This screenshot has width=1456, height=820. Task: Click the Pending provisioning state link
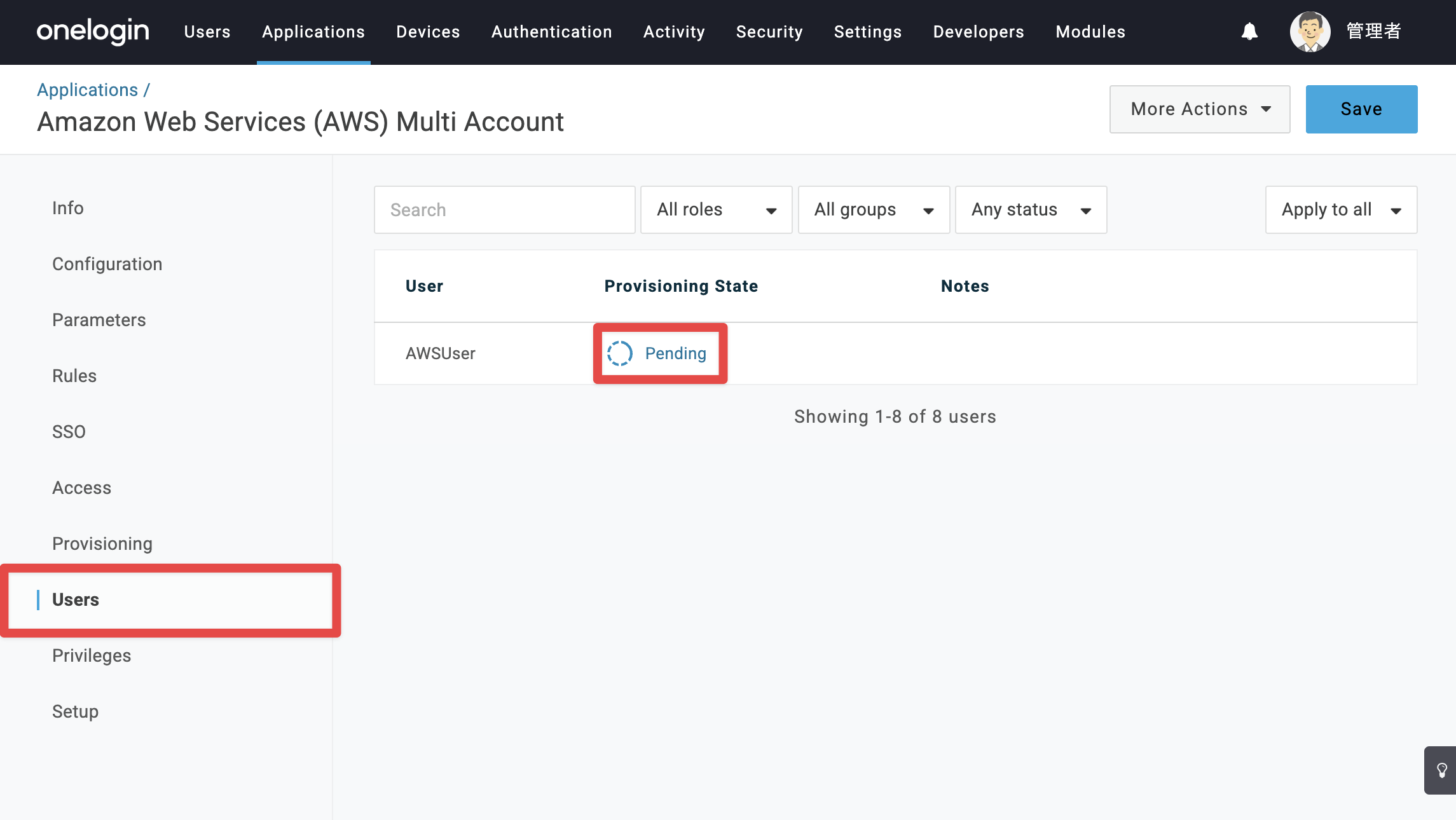click(x=676, y=353)
